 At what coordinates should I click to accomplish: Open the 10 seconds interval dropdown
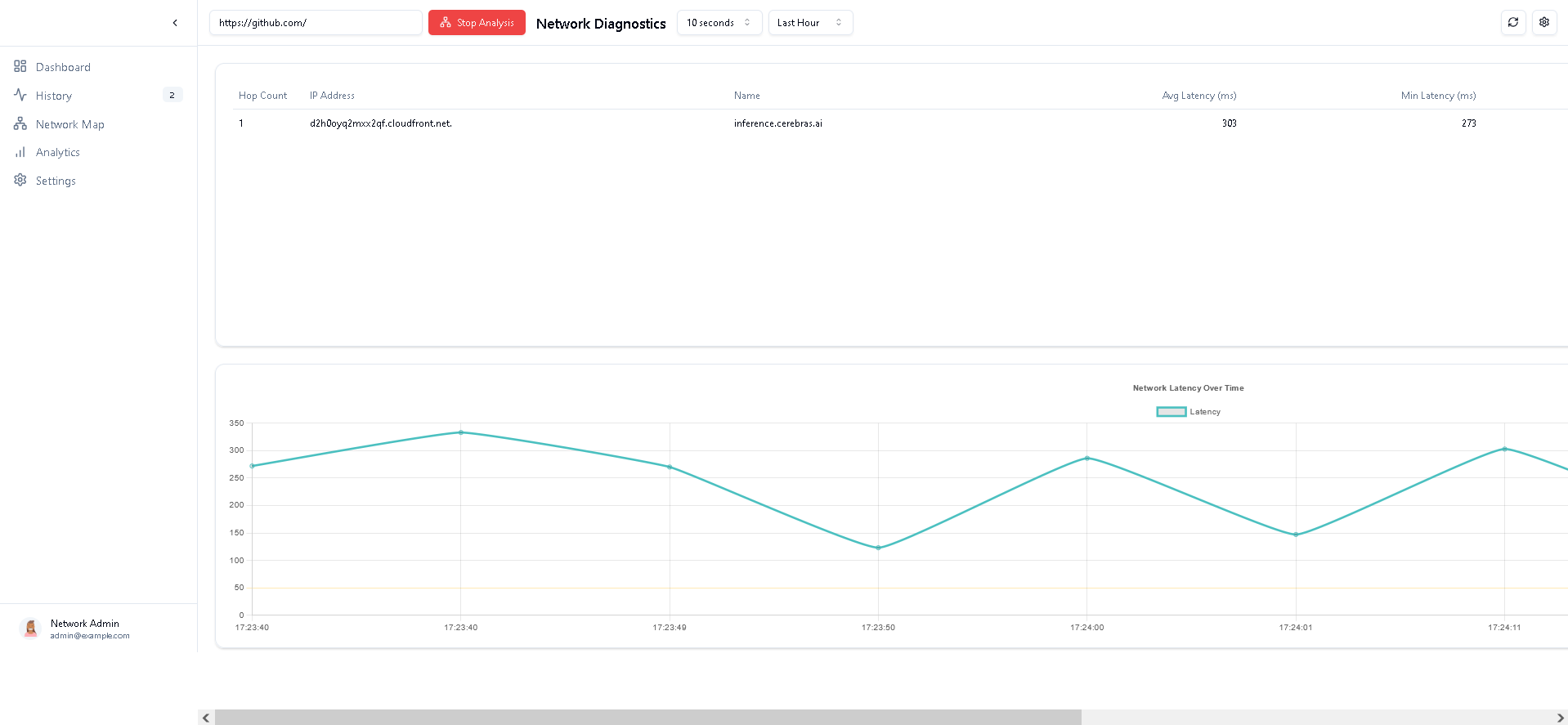tap(719, 23)
